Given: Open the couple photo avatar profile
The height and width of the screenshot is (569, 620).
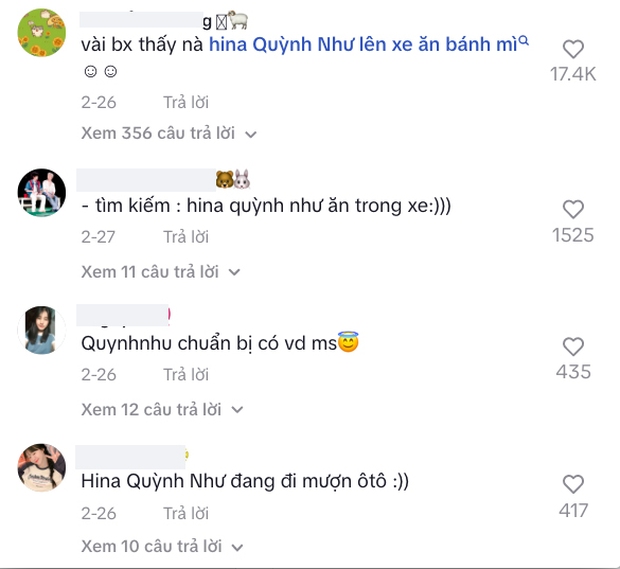Looking at the screenshot, I should pyautogui.click(x=42, y=191).
